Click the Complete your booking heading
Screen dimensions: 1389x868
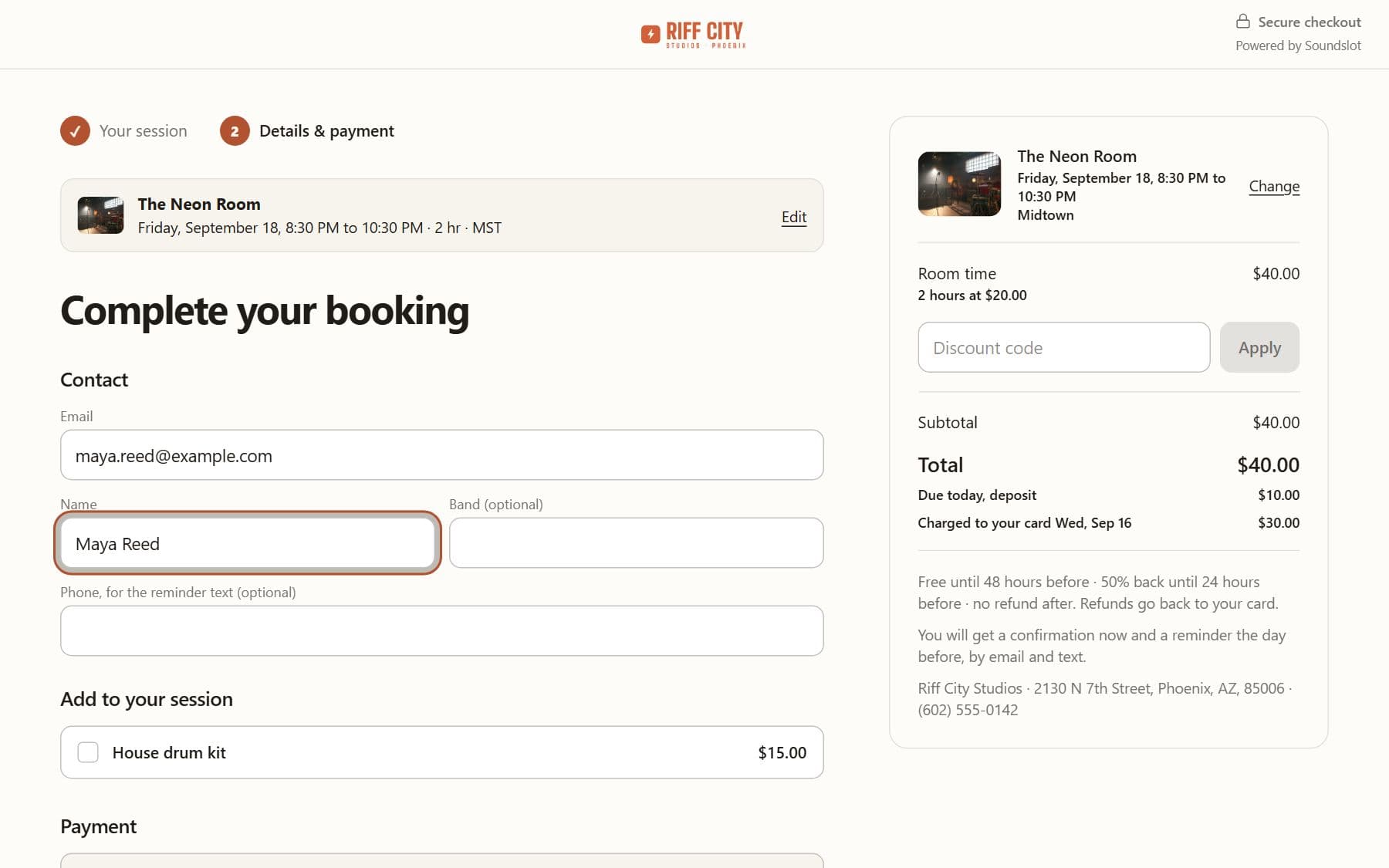[265, 311]
